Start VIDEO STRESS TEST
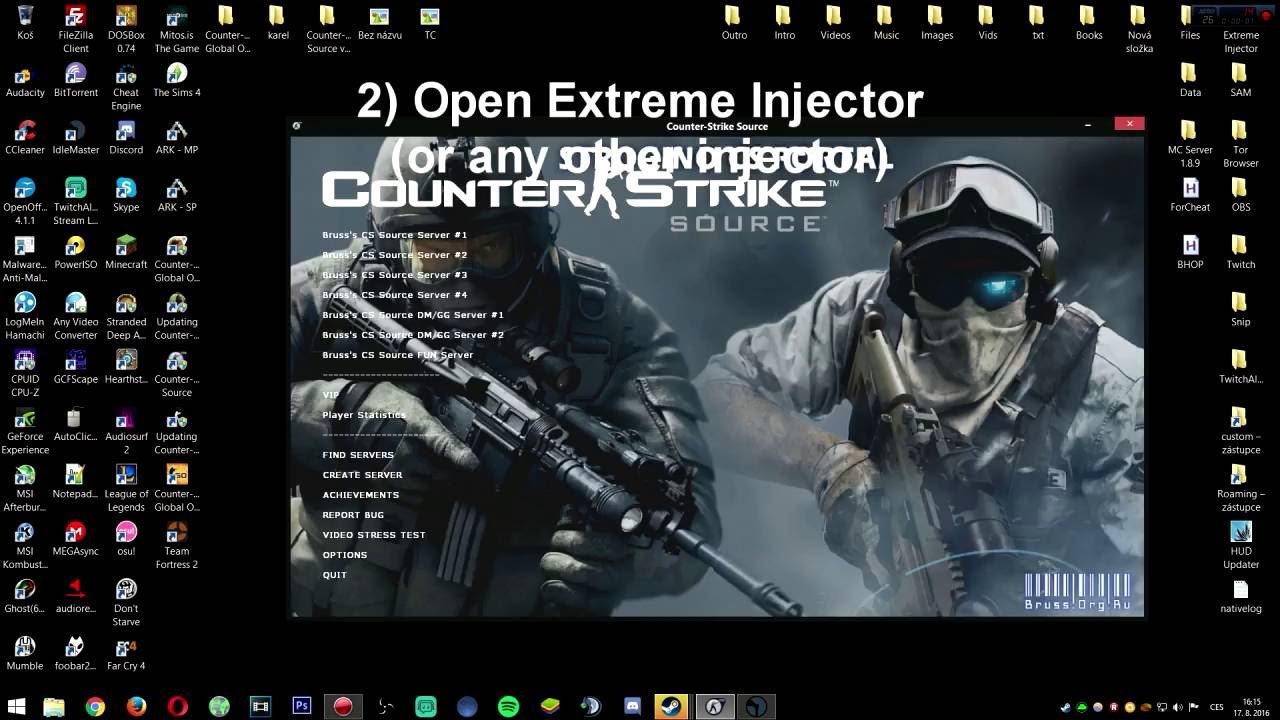The width and height of the screenshot is (1280, 720). pos(374,535)
